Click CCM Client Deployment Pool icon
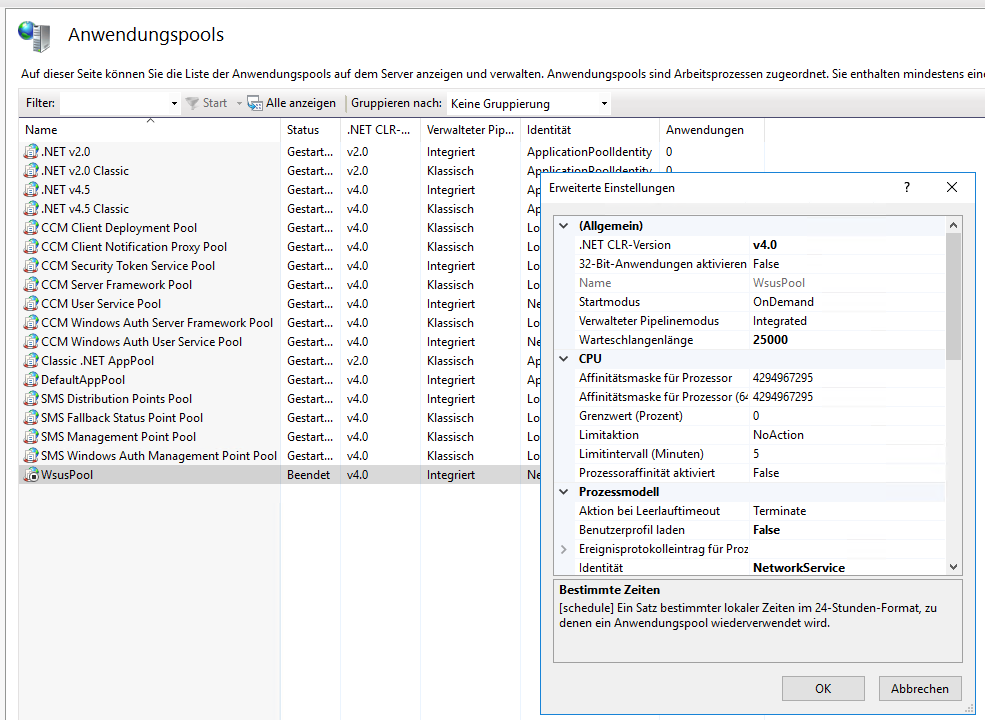Screen dimensions: 985x720 click(x=31, y=227)
